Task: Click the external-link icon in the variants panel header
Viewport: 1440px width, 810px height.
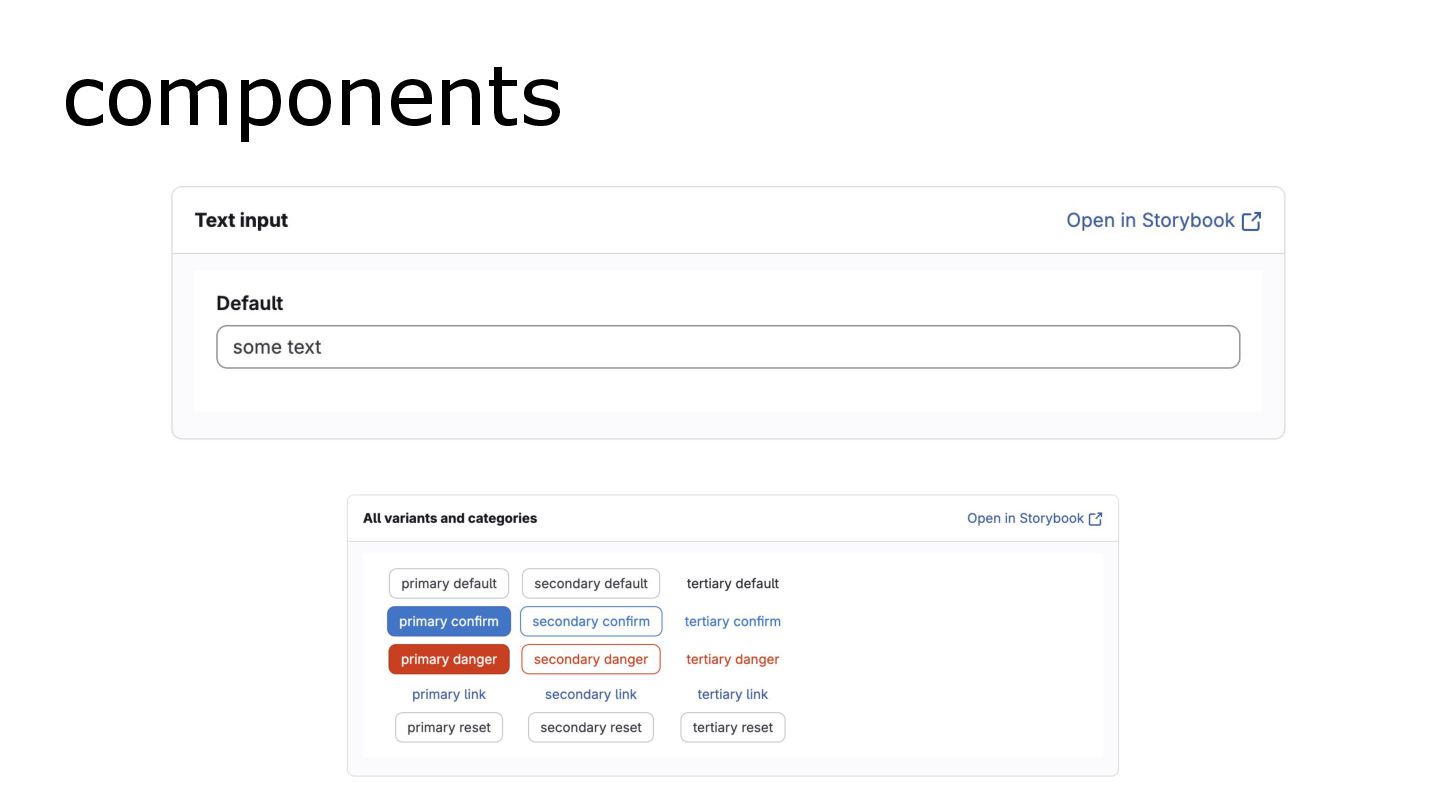Action: tap(1095, 519)
